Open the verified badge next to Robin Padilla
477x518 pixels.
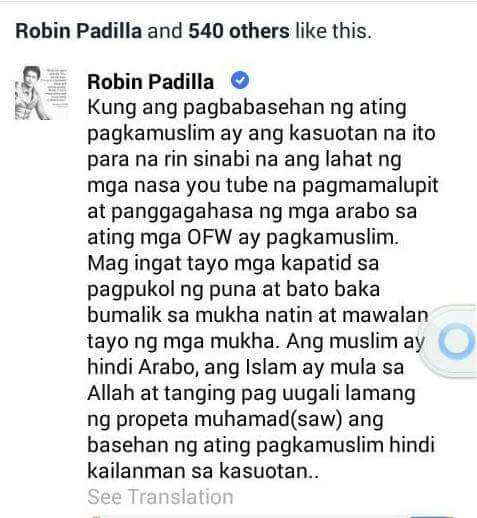point(240,80)
